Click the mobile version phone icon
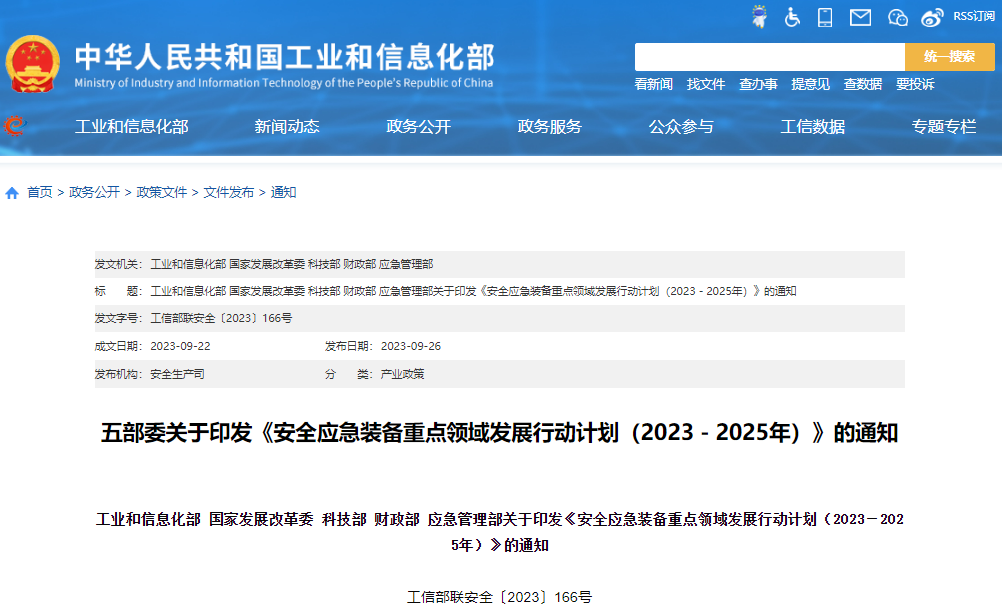The image size is (1002, 607). tap(825, 17)
